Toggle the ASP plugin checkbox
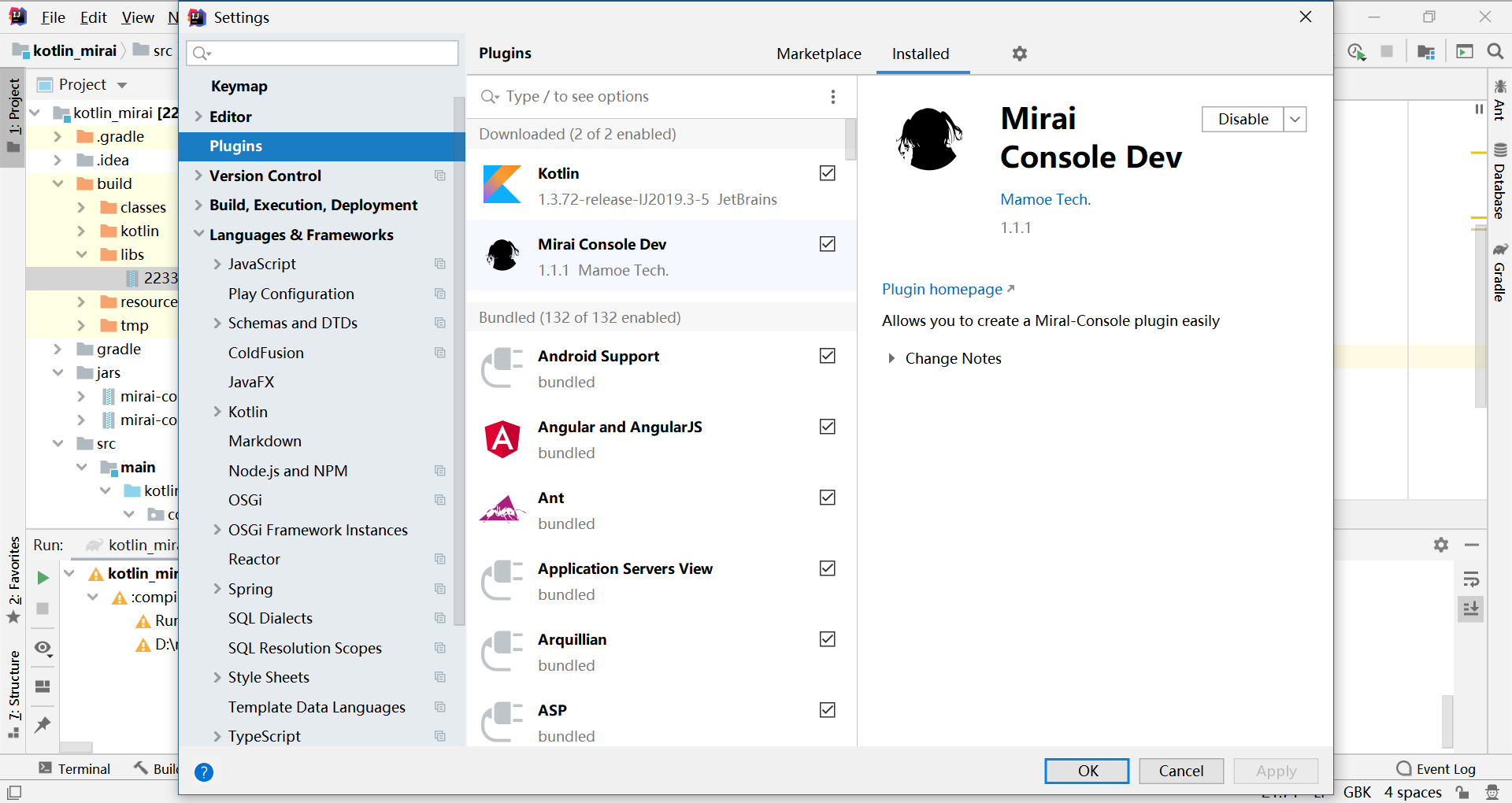1512x803 pixels. [x=828, y=710]
